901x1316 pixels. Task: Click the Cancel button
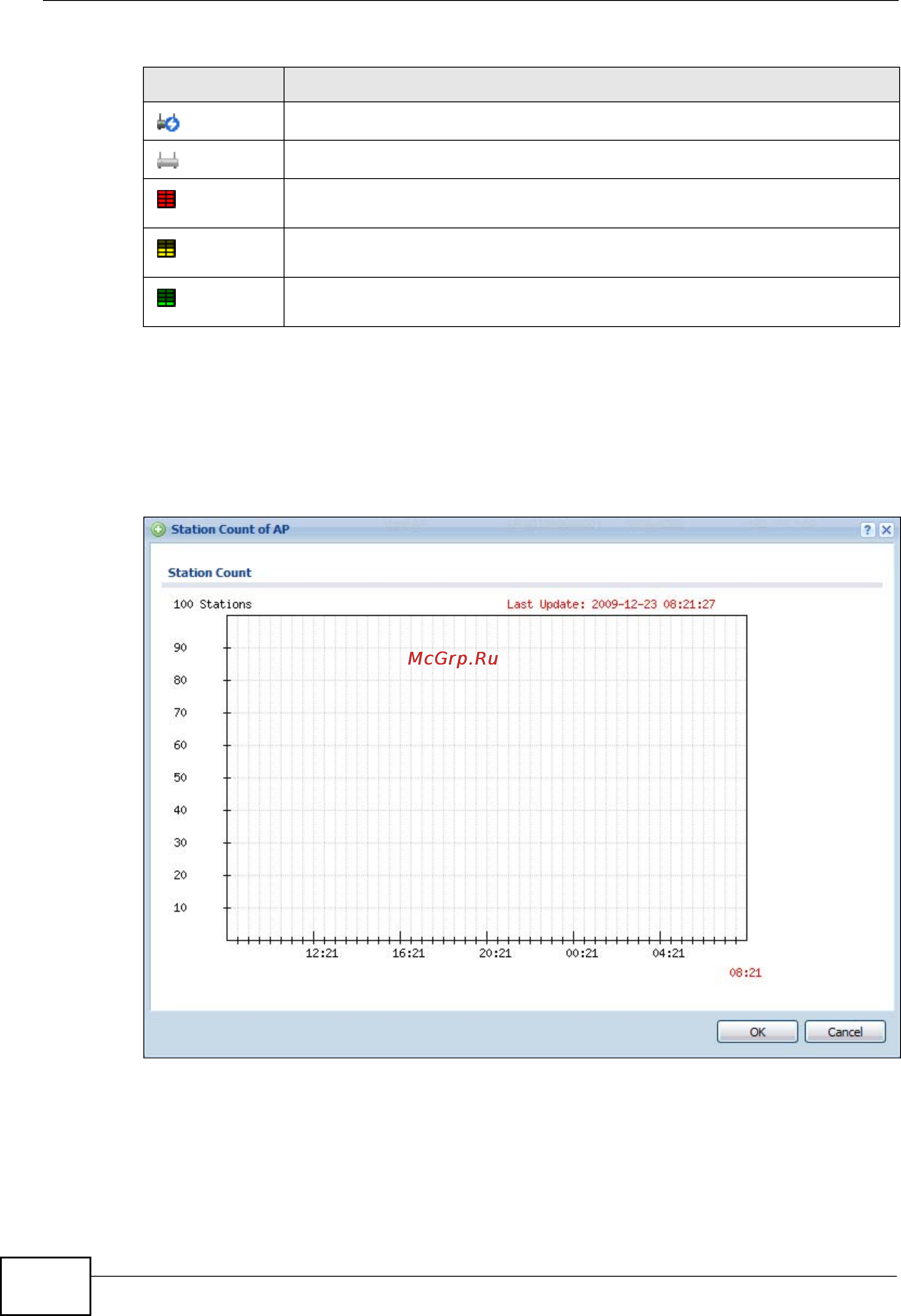click(845, 1032)
